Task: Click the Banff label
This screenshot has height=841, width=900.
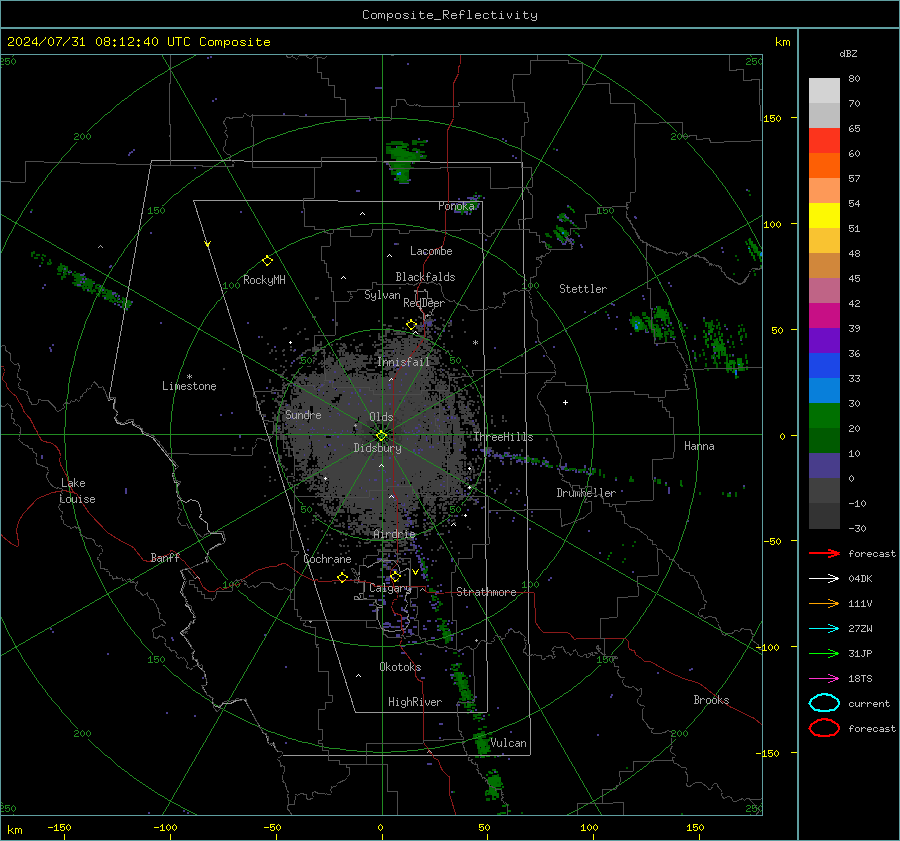Action: click(165, 558)
